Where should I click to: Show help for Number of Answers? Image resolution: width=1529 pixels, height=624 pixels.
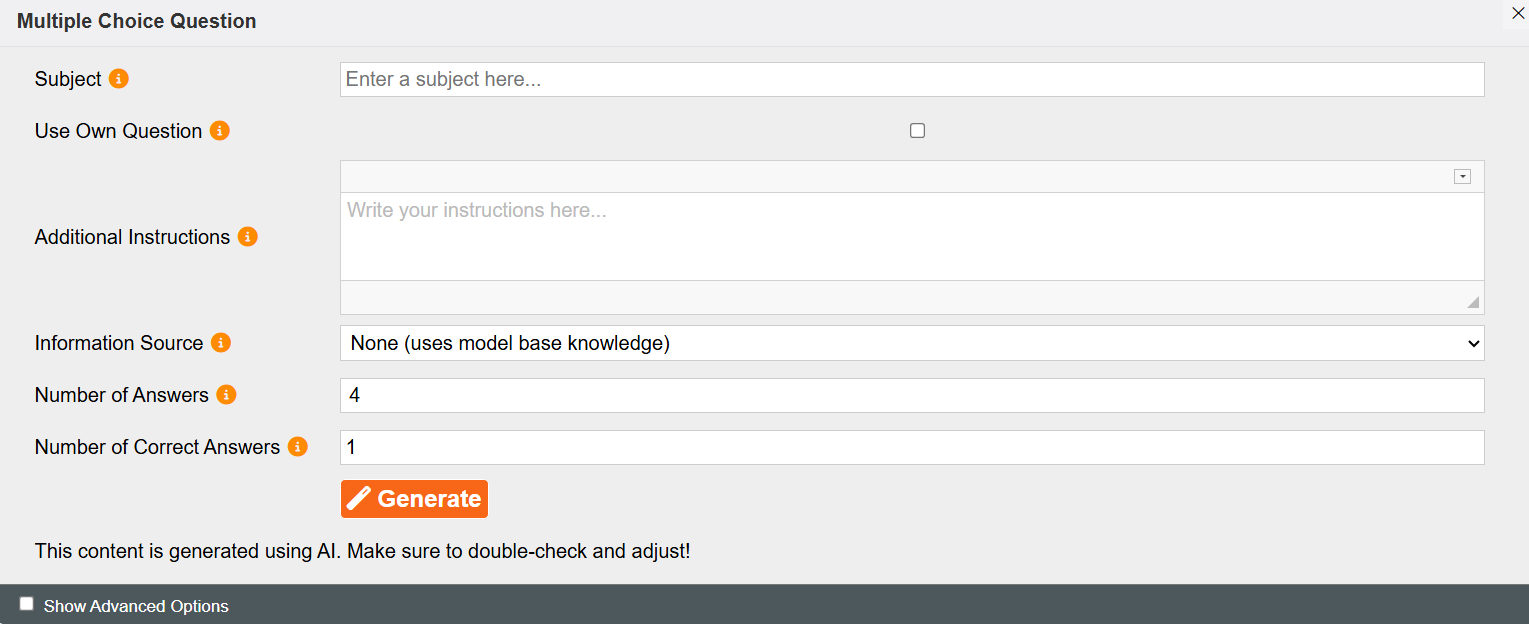[x=227, y=395]
